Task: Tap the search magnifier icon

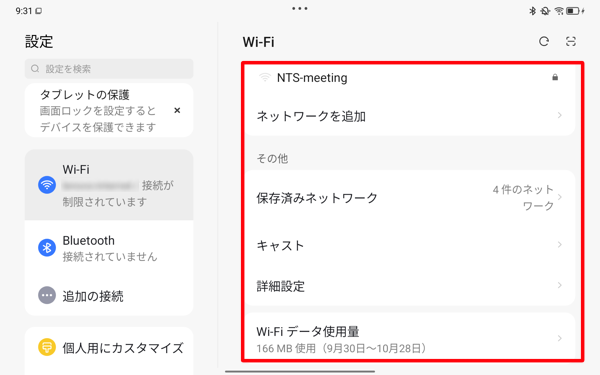Action: pos(35,69)
